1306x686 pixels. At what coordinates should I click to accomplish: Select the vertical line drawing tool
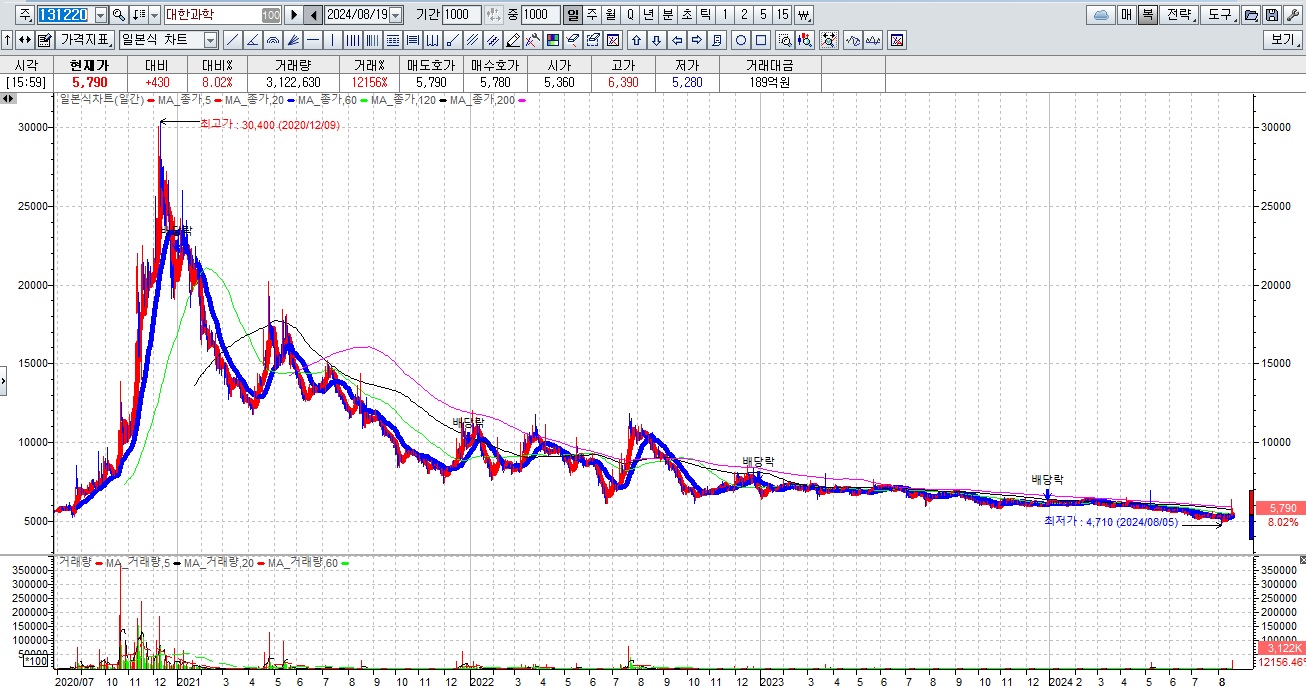[333, 40]
